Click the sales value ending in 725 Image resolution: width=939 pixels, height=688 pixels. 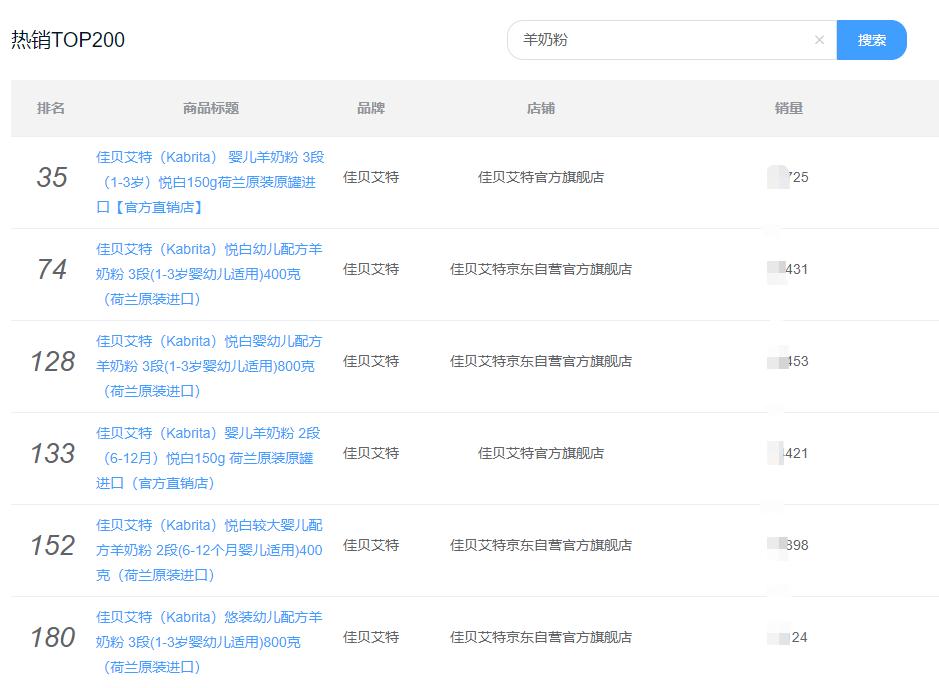788,177
